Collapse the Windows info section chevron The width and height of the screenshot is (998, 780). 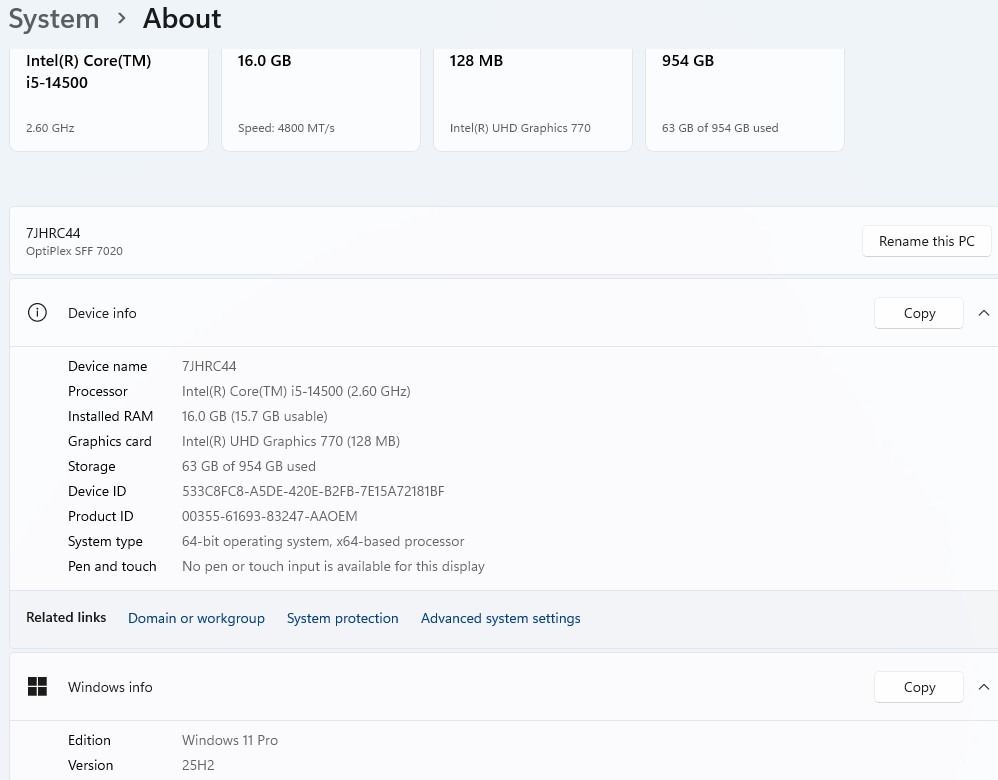pos(983,686)
